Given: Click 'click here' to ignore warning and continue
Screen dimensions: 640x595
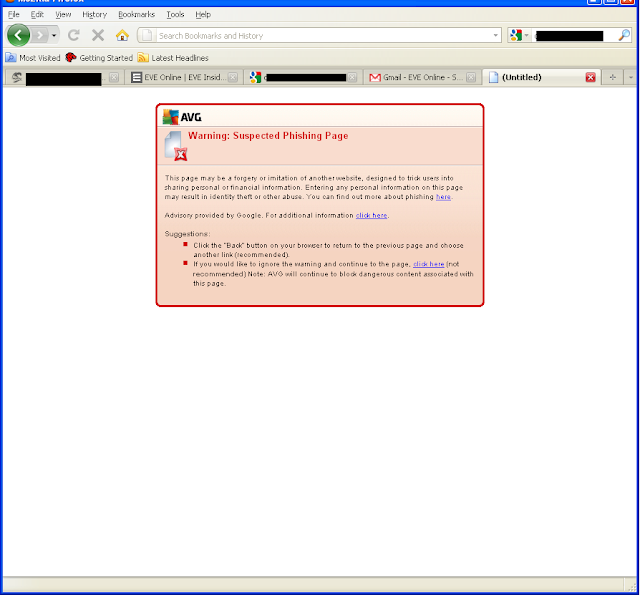Looking at the screenshot, I should [x=429, y=264].
